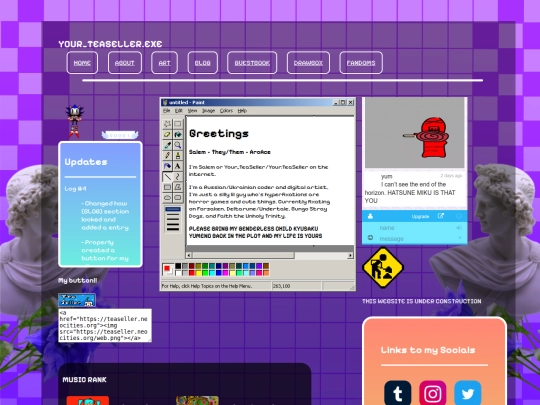Select the Polygon tool in Paint

coord(178,187)
